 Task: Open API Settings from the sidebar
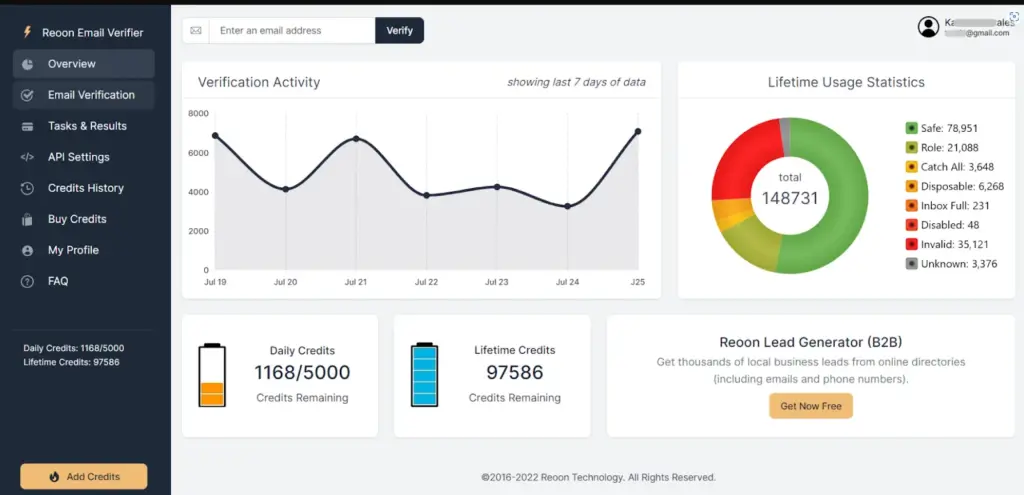tap(84, 157)
